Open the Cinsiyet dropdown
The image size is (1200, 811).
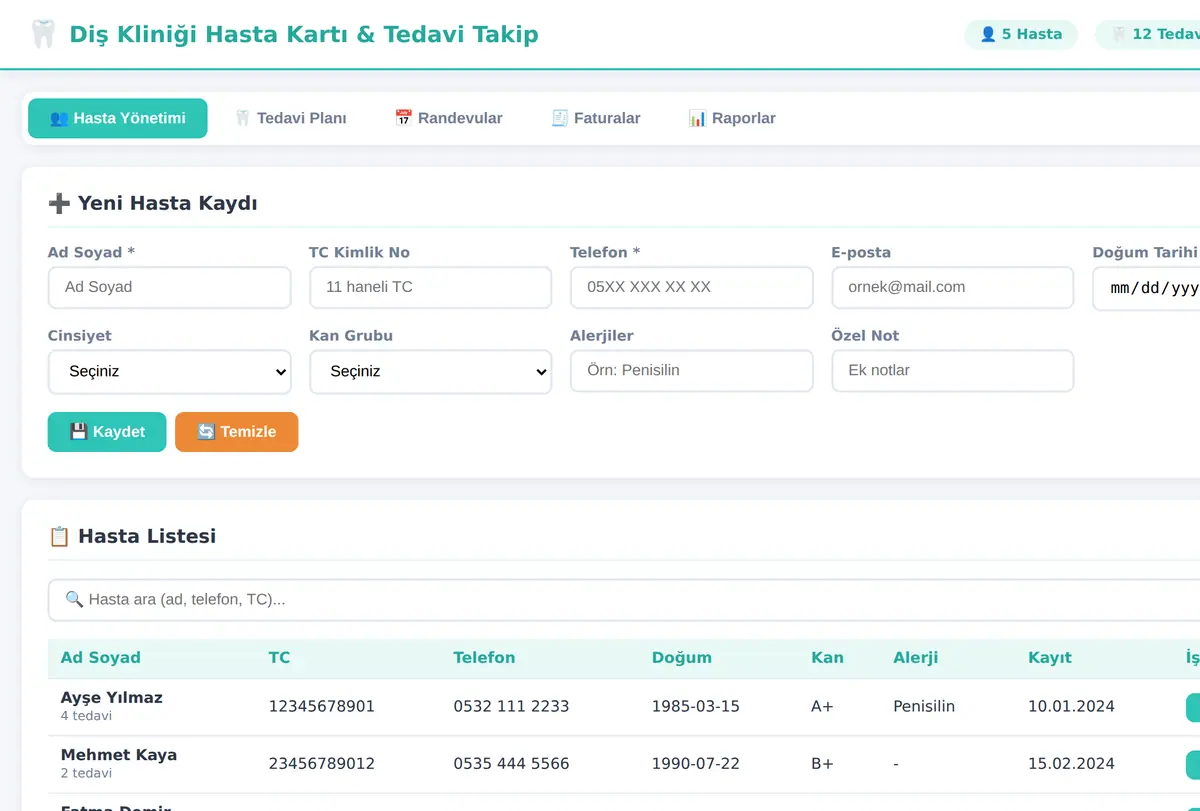click(x=170, y=371)
